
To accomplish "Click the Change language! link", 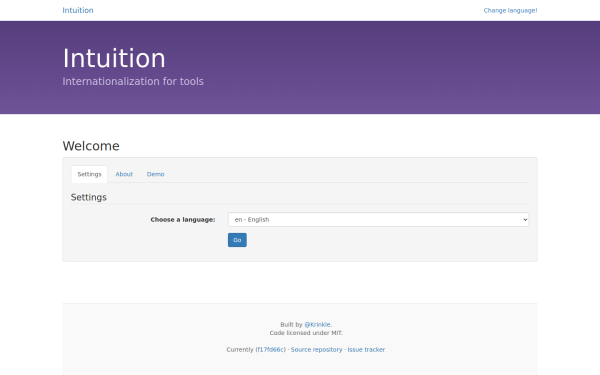I will pos(510,10).
